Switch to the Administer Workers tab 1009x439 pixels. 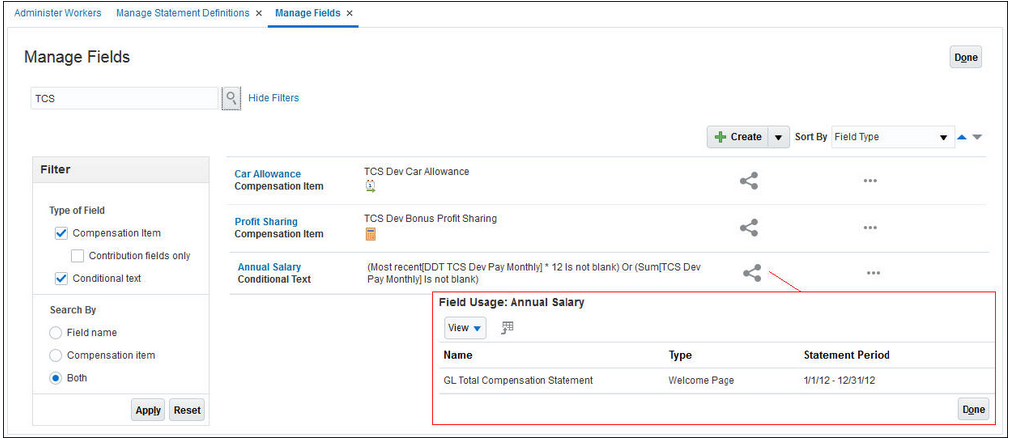(x=56, y=13)
